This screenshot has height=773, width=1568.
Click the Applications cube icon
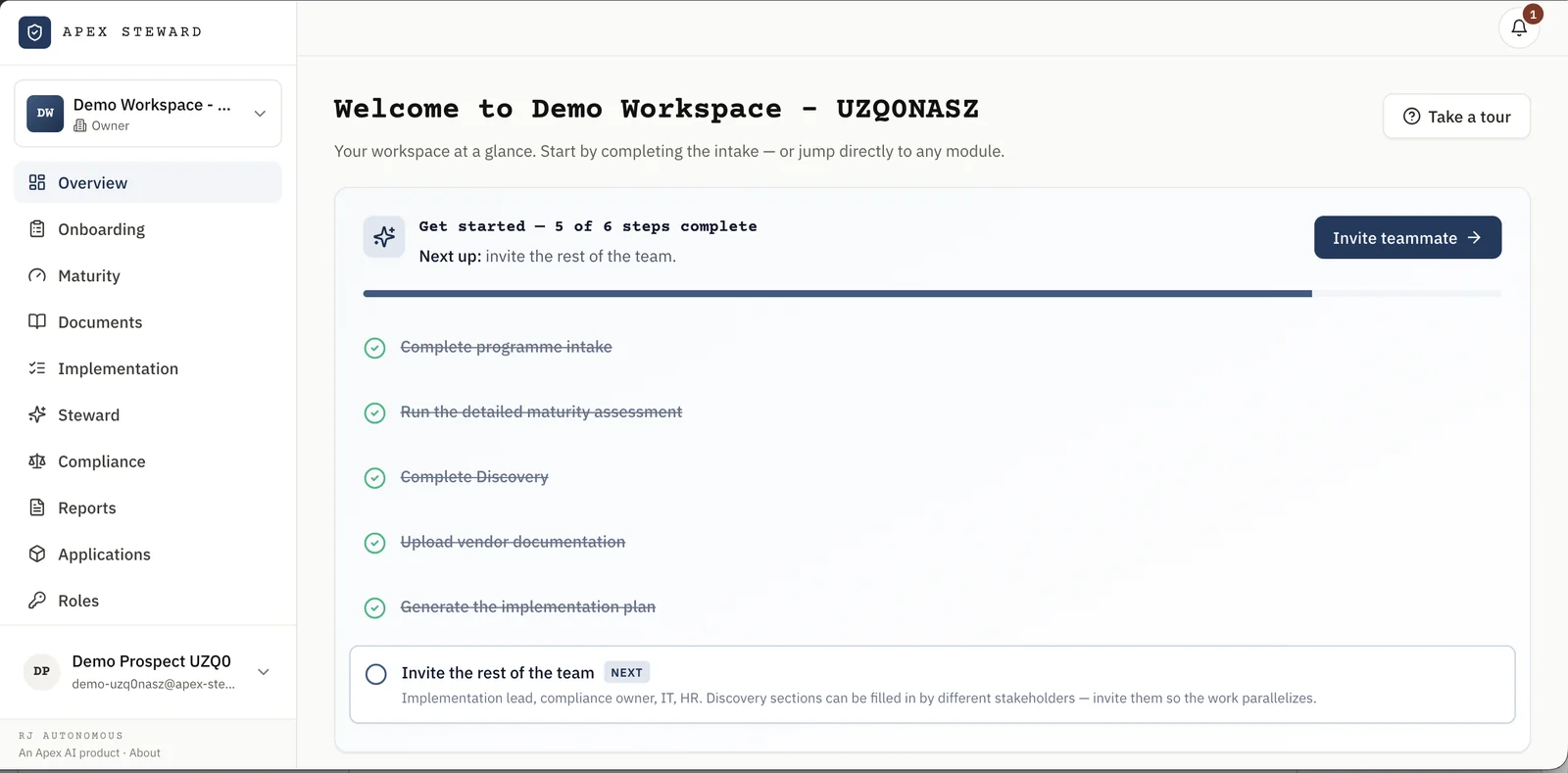coord(37,554)
